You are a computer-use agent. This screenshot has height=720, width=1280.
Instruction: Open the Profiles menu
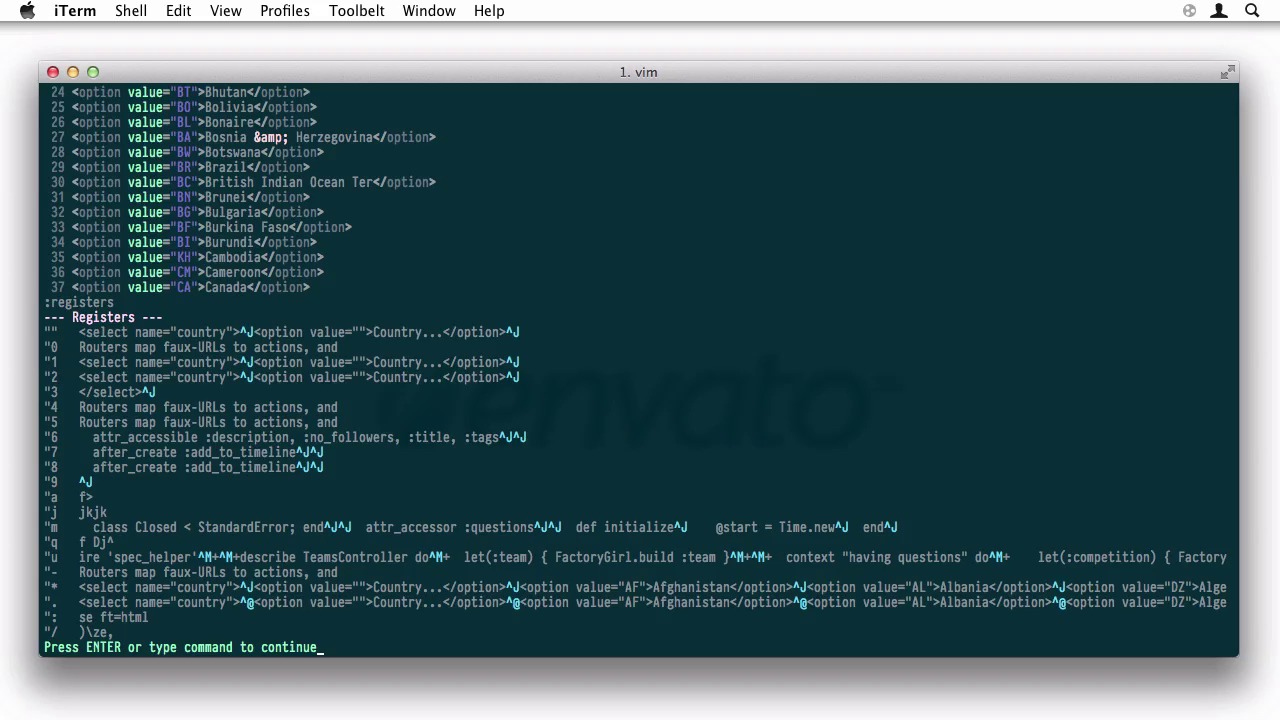[285, 11]
